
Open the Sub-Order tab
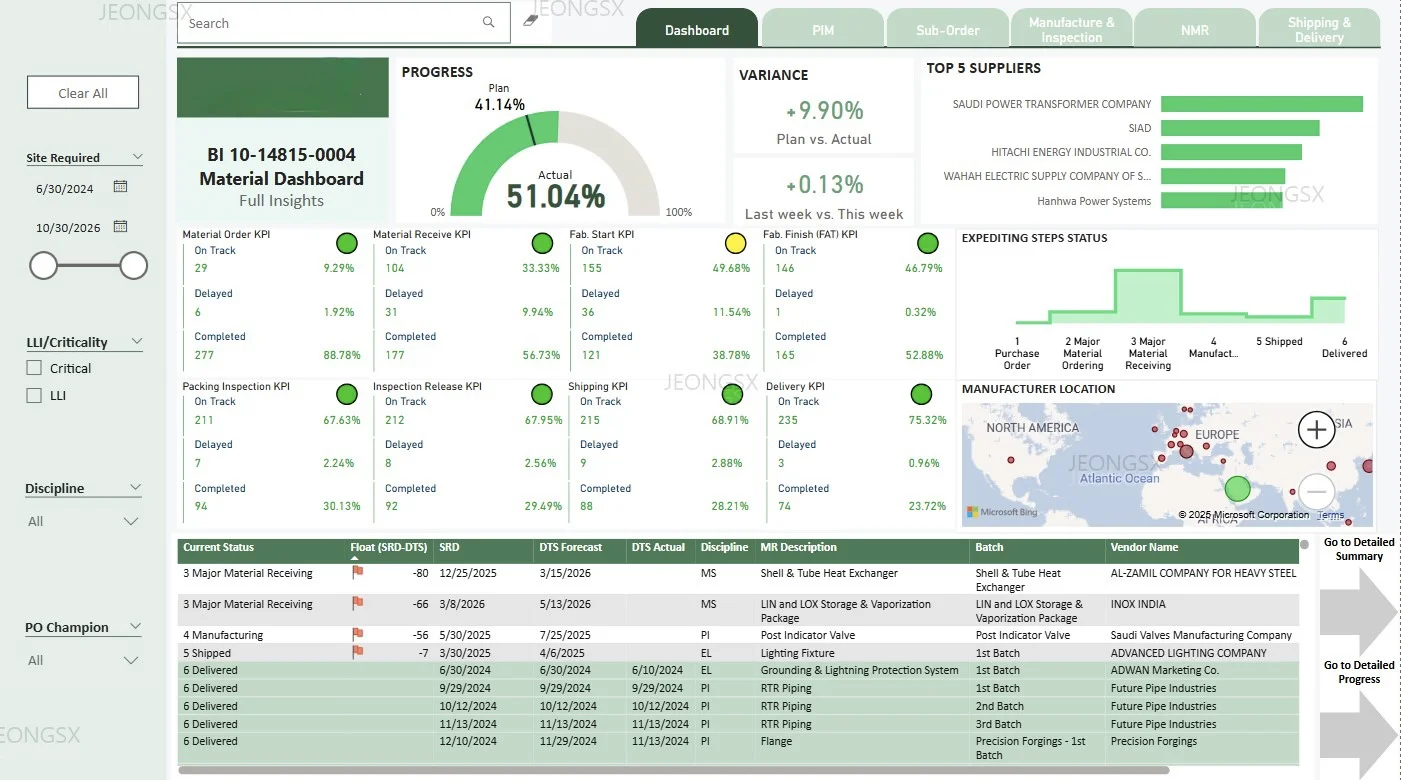click(948, 28)
